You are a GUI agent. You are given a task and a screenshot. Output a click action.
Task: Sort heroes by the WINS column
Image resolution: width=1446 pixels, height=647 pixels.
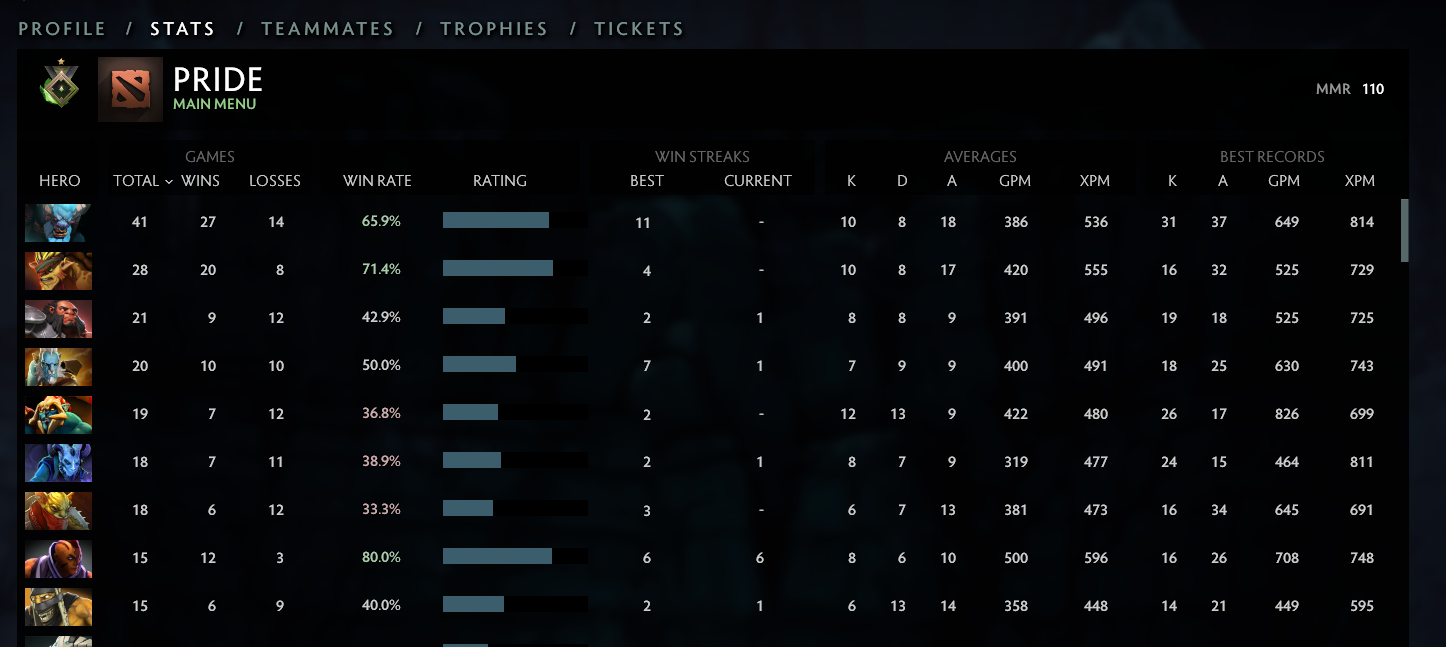click(201, 181)
